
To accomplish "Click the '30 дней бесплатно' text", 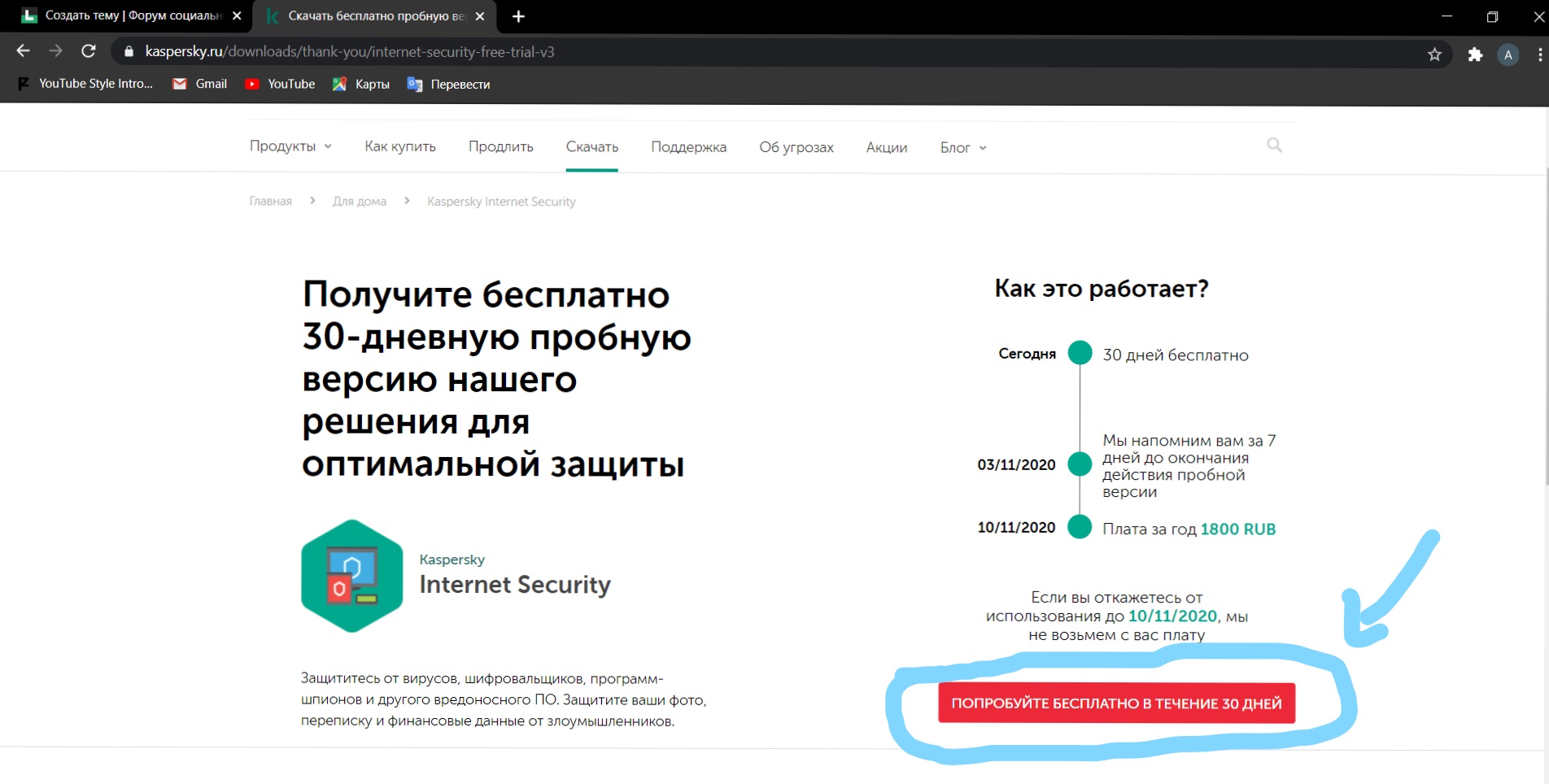I will 1176,355.
